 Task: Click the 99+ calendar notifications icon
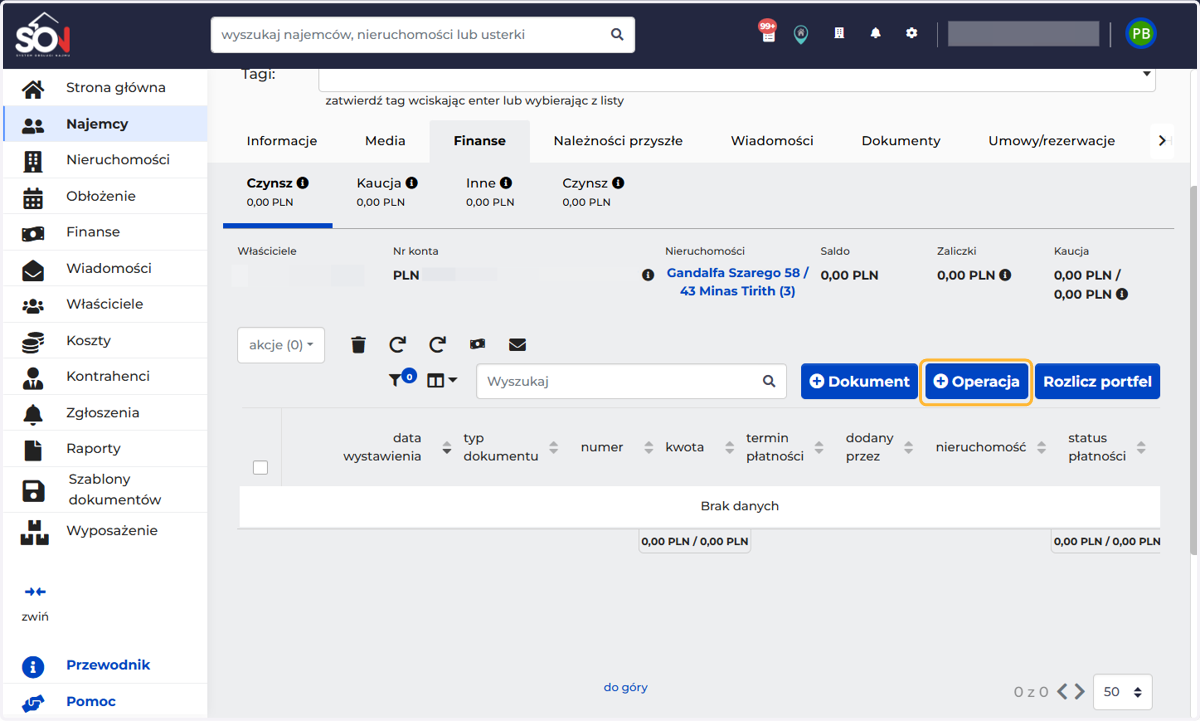(x=767, y=32)
